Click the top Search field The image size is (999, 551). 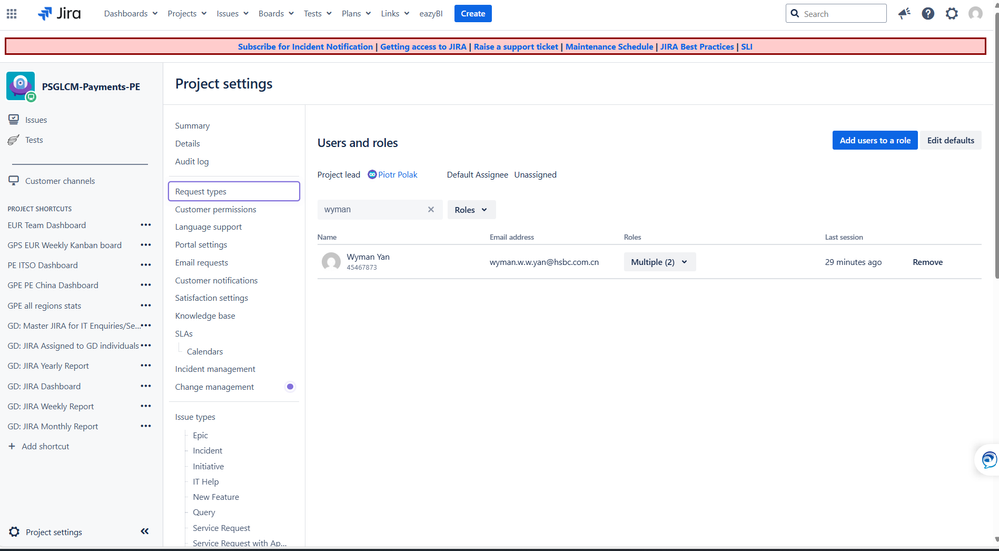pyautogui.click(x=836, y=13)
